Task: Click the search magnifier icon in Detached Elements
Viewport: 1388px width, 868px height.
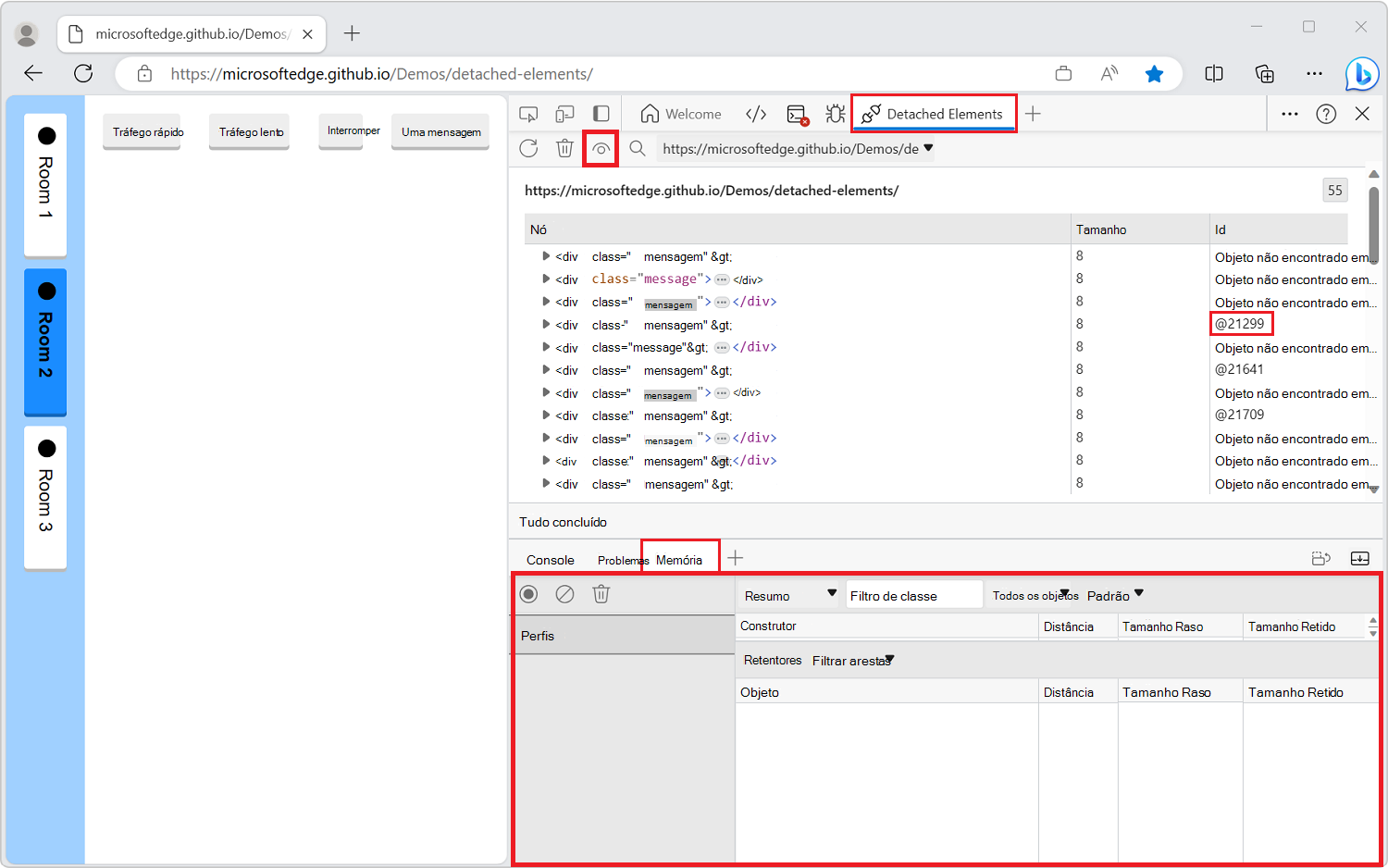Action: pos(638,148)
